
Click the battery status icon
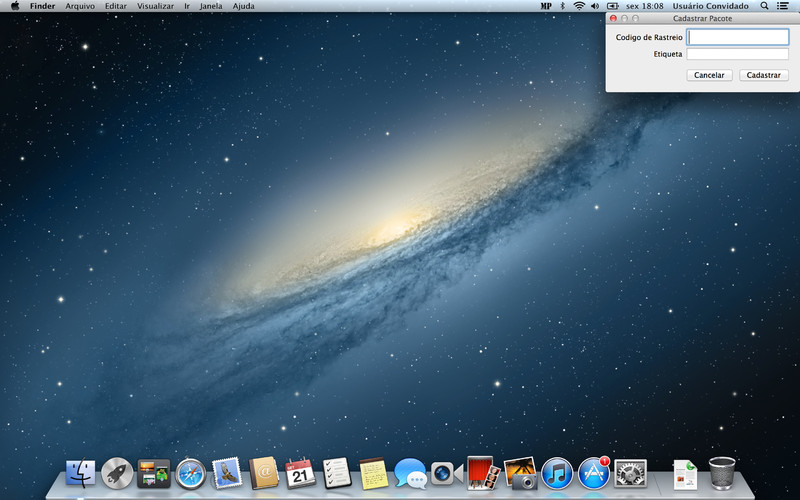[x=613, y=6]
